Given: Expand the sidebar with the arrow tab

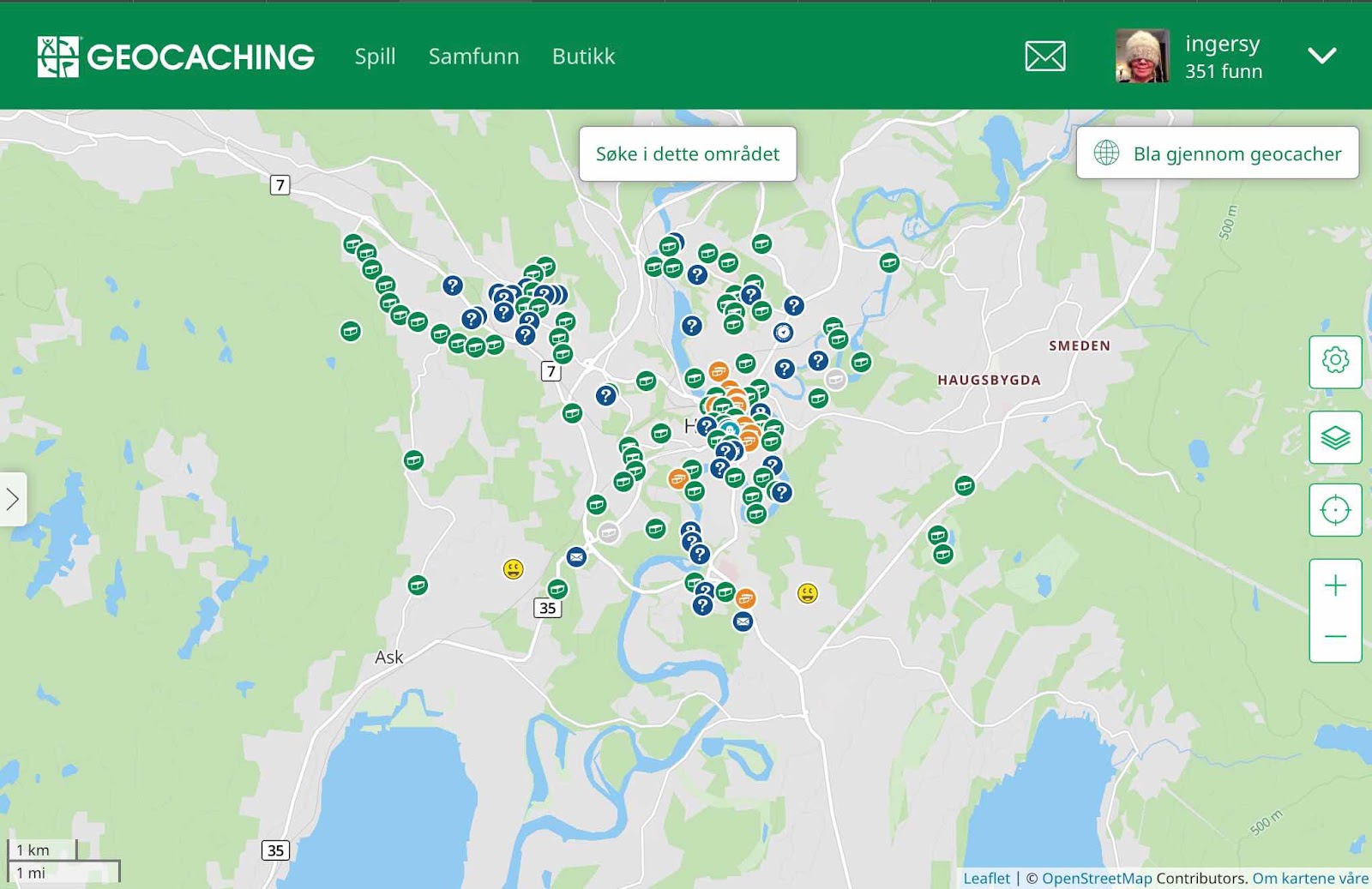Looking at the screenshot, I should pyautogui.click(x=13, y=499).
